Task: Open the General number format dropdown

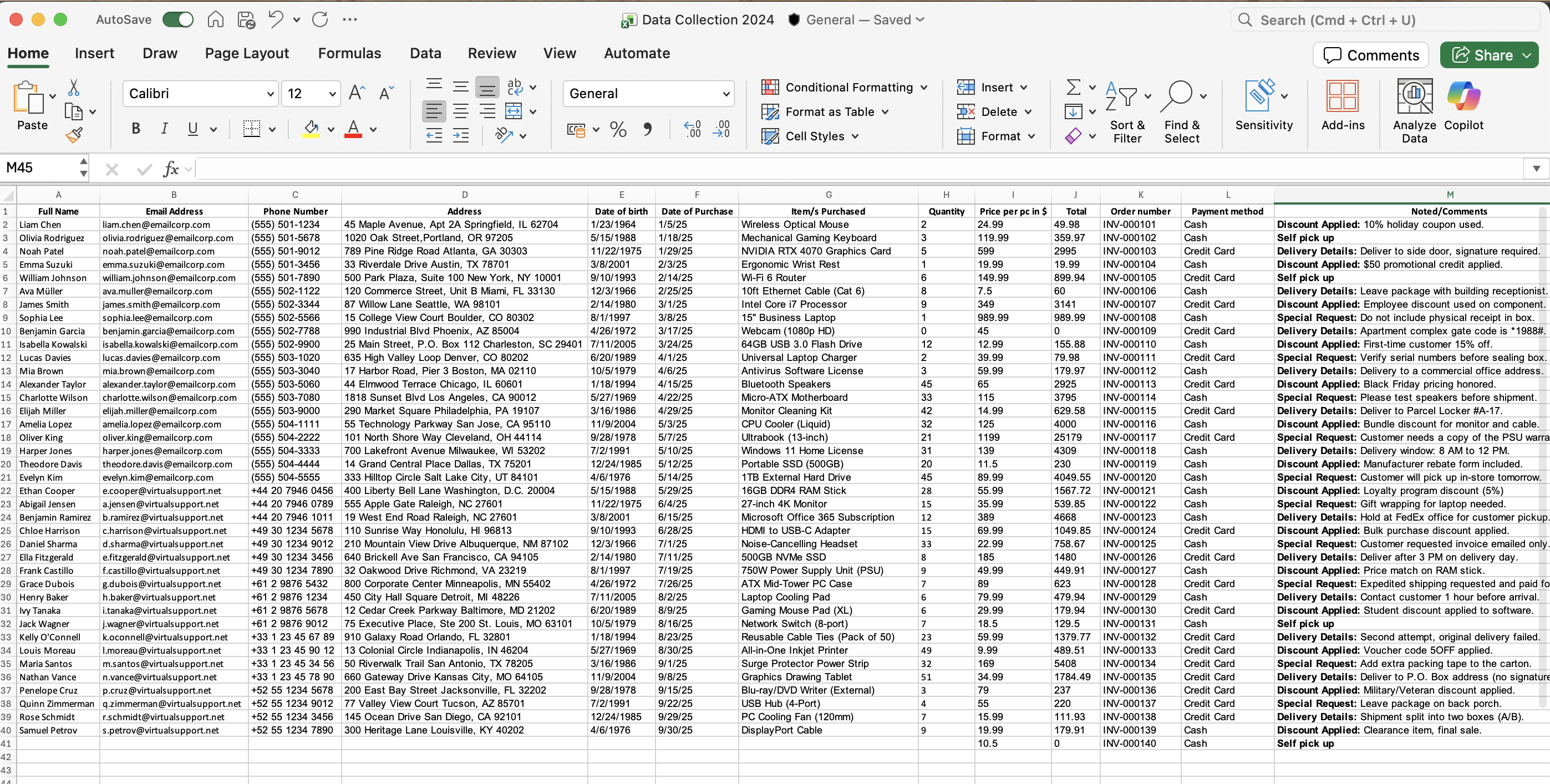Action: [x=726, y=94]
